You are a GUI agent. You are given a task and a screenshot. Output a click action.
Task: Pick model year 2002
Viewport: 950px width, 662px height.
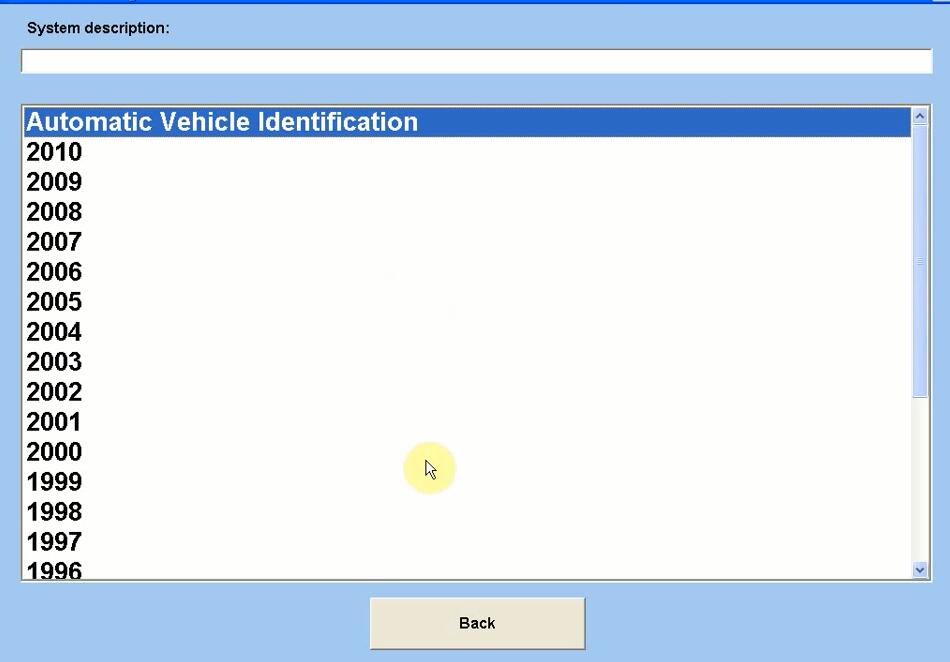pos(467,392)
